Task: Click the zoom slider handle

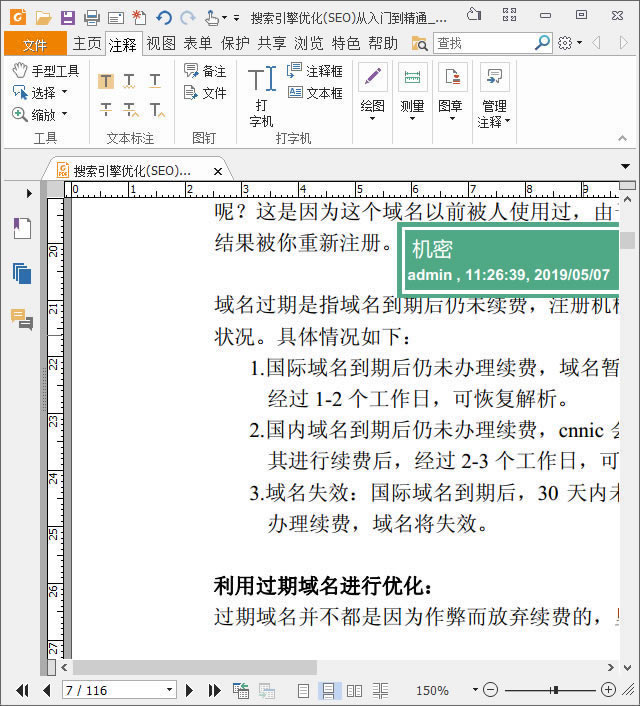Action: [x=556, y=689]
